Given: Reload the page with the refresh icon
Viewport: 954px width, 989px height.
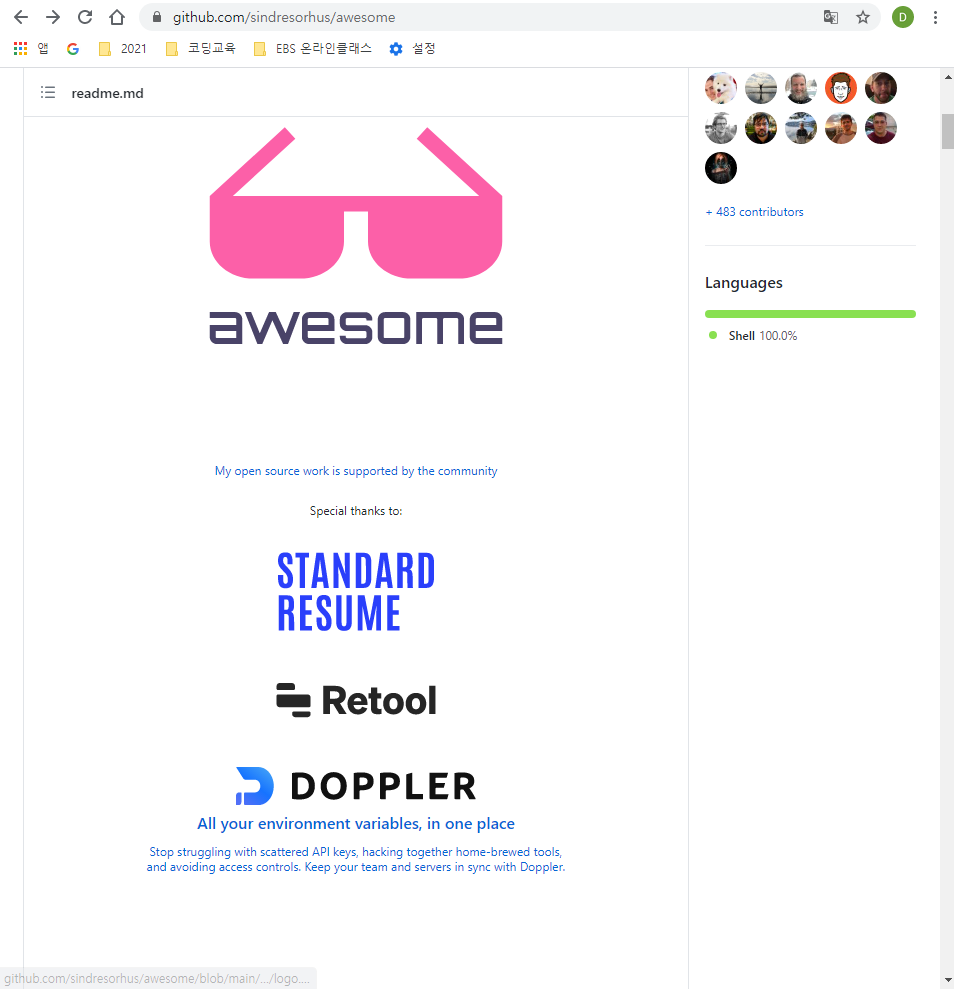Looking at the screenshot, I should point(85,17).
